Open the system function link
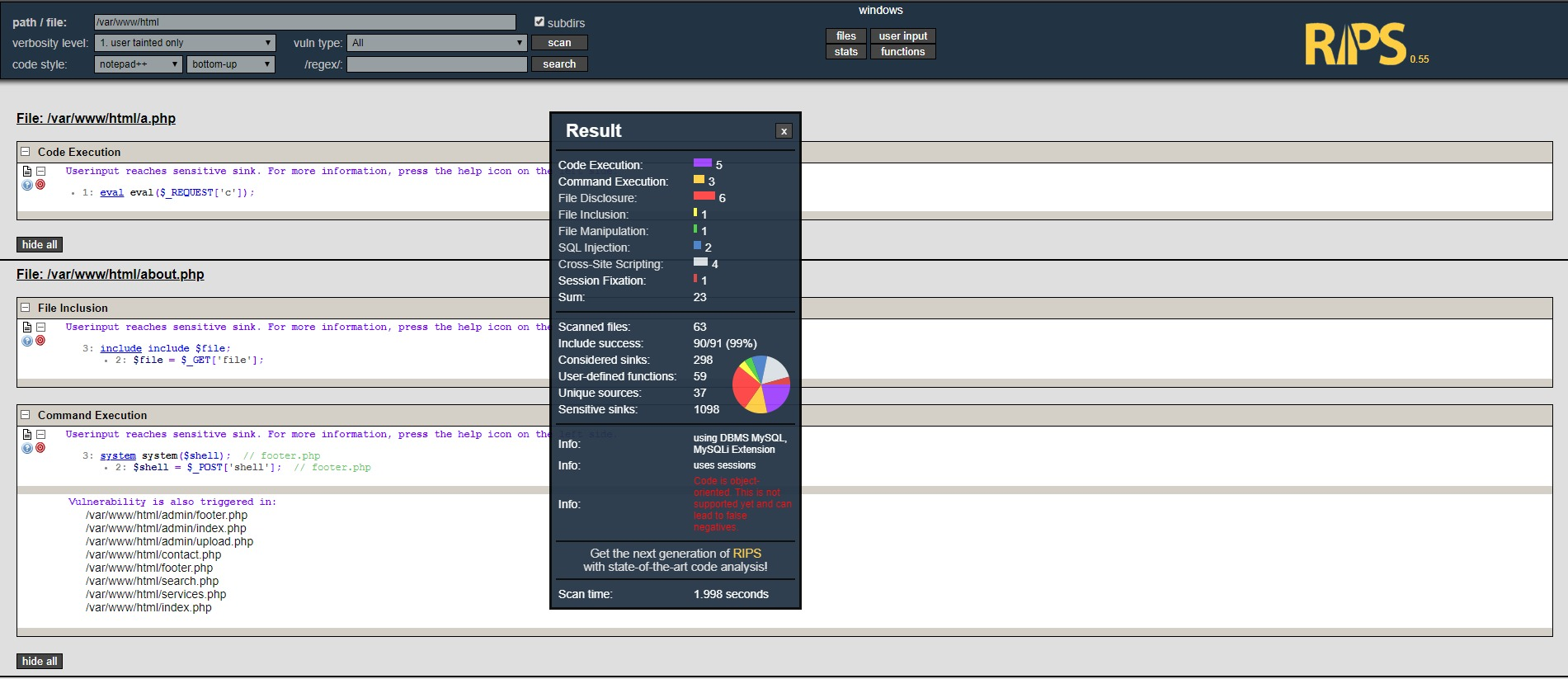The width and height of the screenshot is (1568, 679). [118, 455]
